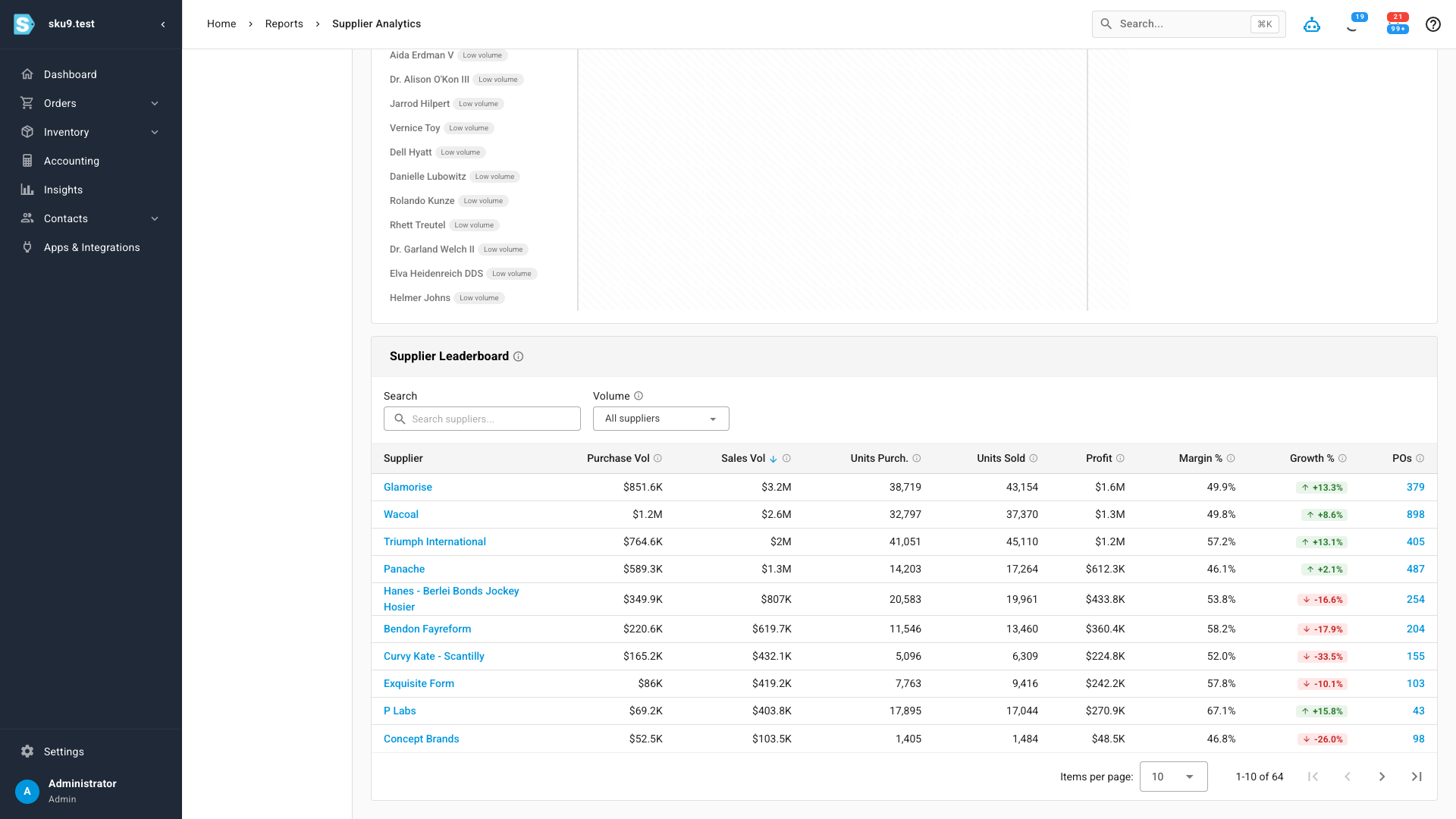Click the Search suppliers input field
The image size is (1456, 819).
[482, 419]
